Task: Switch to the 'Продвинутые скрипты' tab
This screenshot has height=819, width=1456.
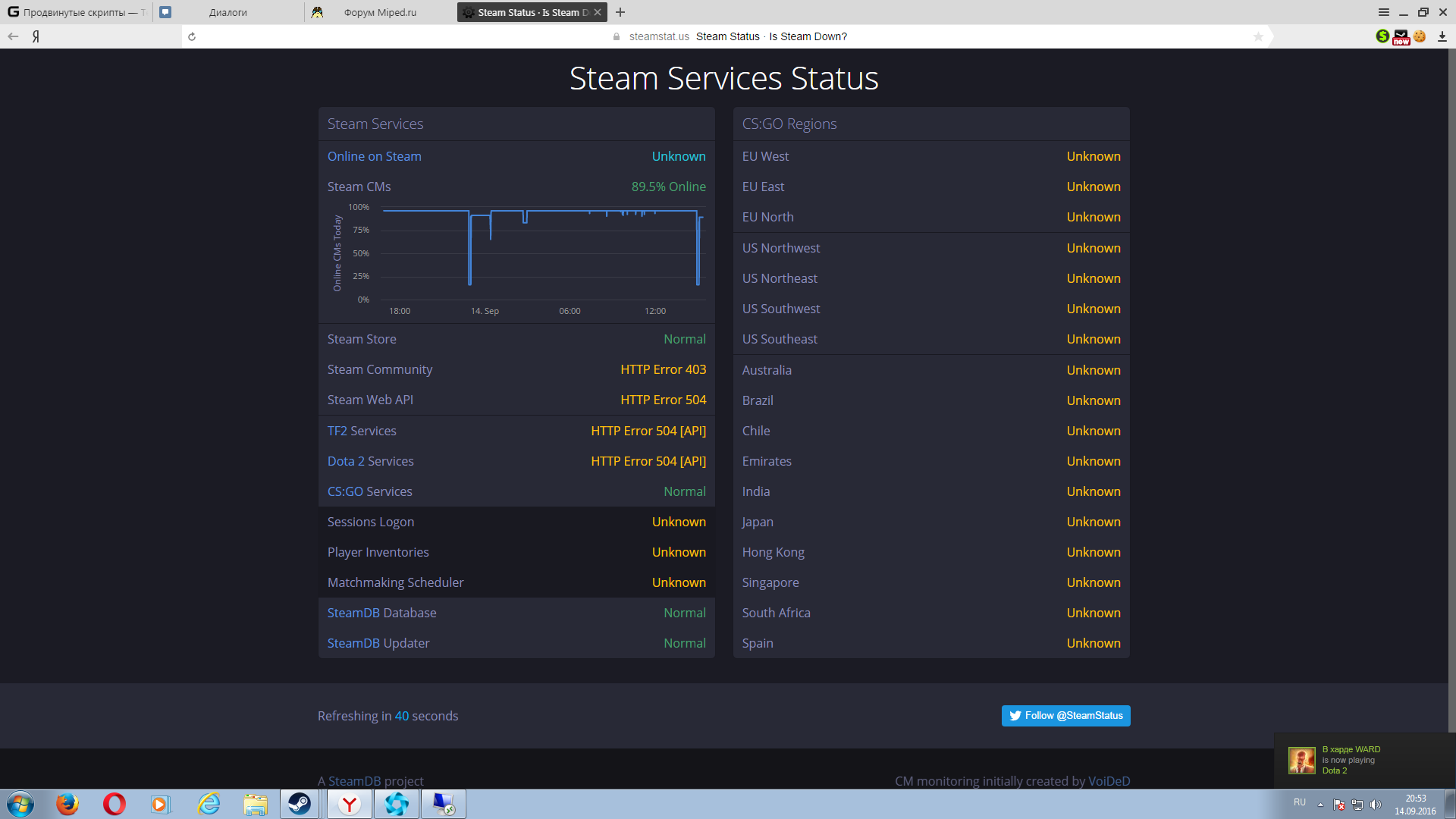Action: [76, 12]
